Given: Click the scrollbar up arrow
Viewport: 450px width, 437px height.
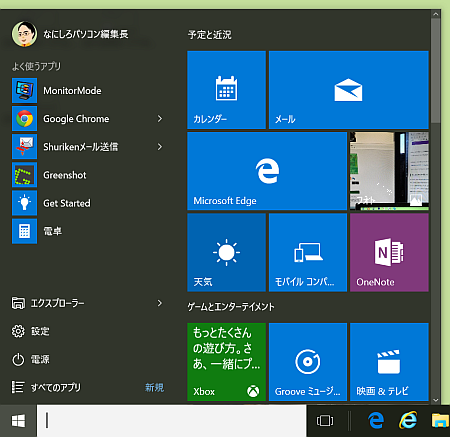Looking at the screenshot, I should pos(435,14).
